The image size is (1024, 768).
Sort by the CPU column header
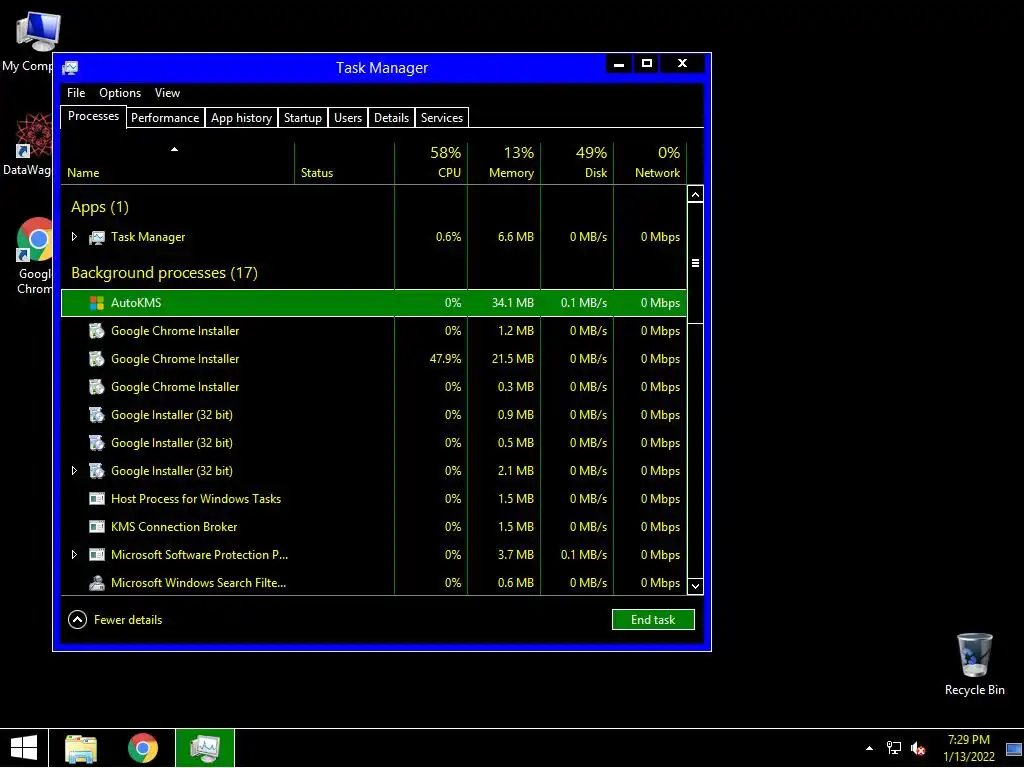click(431, 163)
